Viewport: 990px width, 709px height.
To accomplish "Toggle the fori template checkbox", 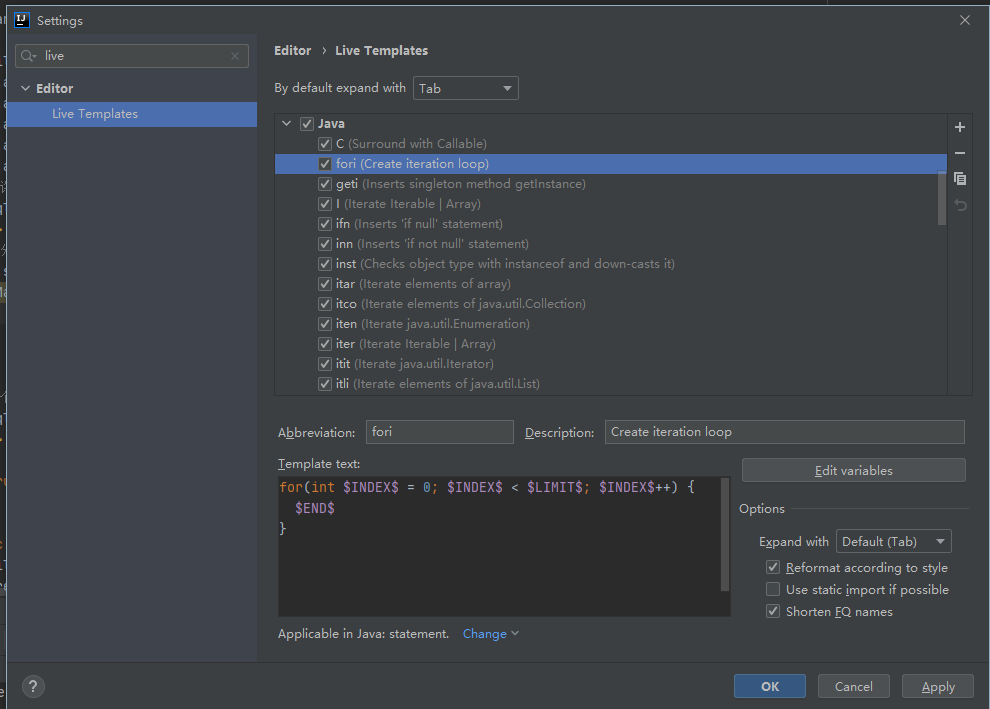I will pos(325,164).
